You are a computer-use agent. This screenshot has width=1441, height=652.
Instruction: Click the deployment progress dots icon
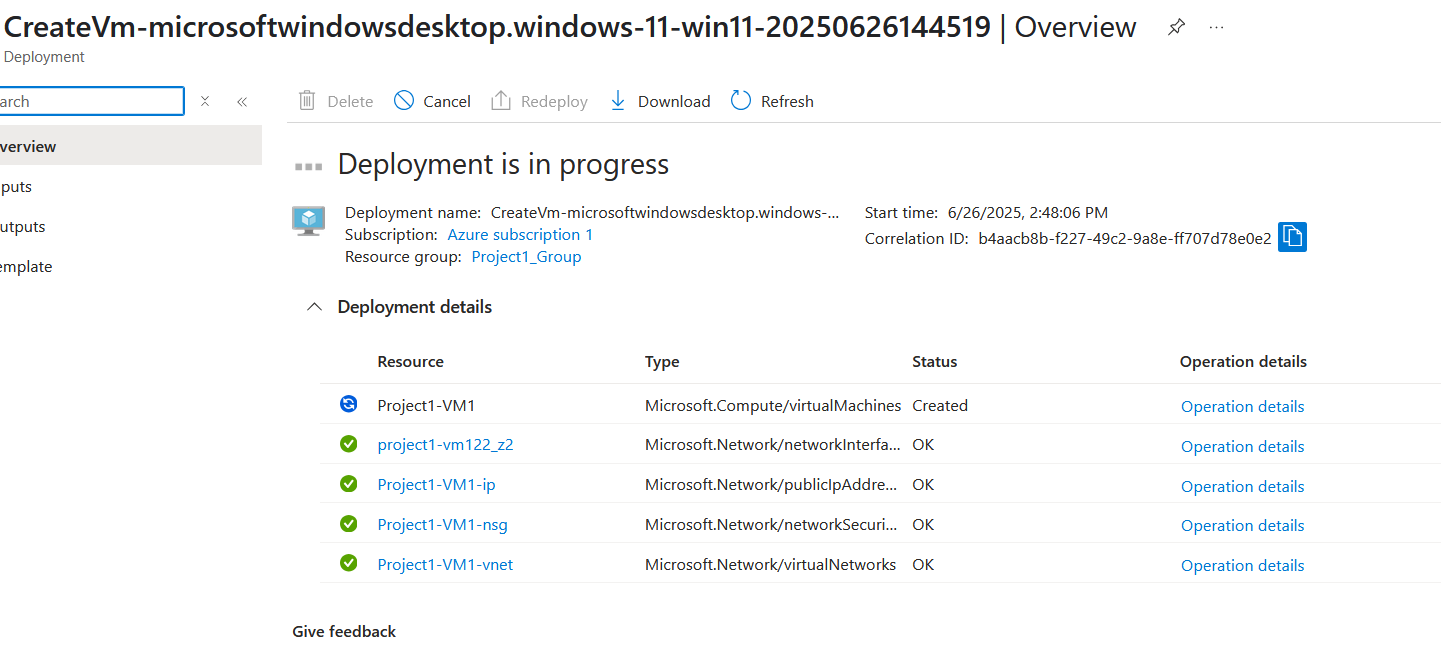[308, 166]
